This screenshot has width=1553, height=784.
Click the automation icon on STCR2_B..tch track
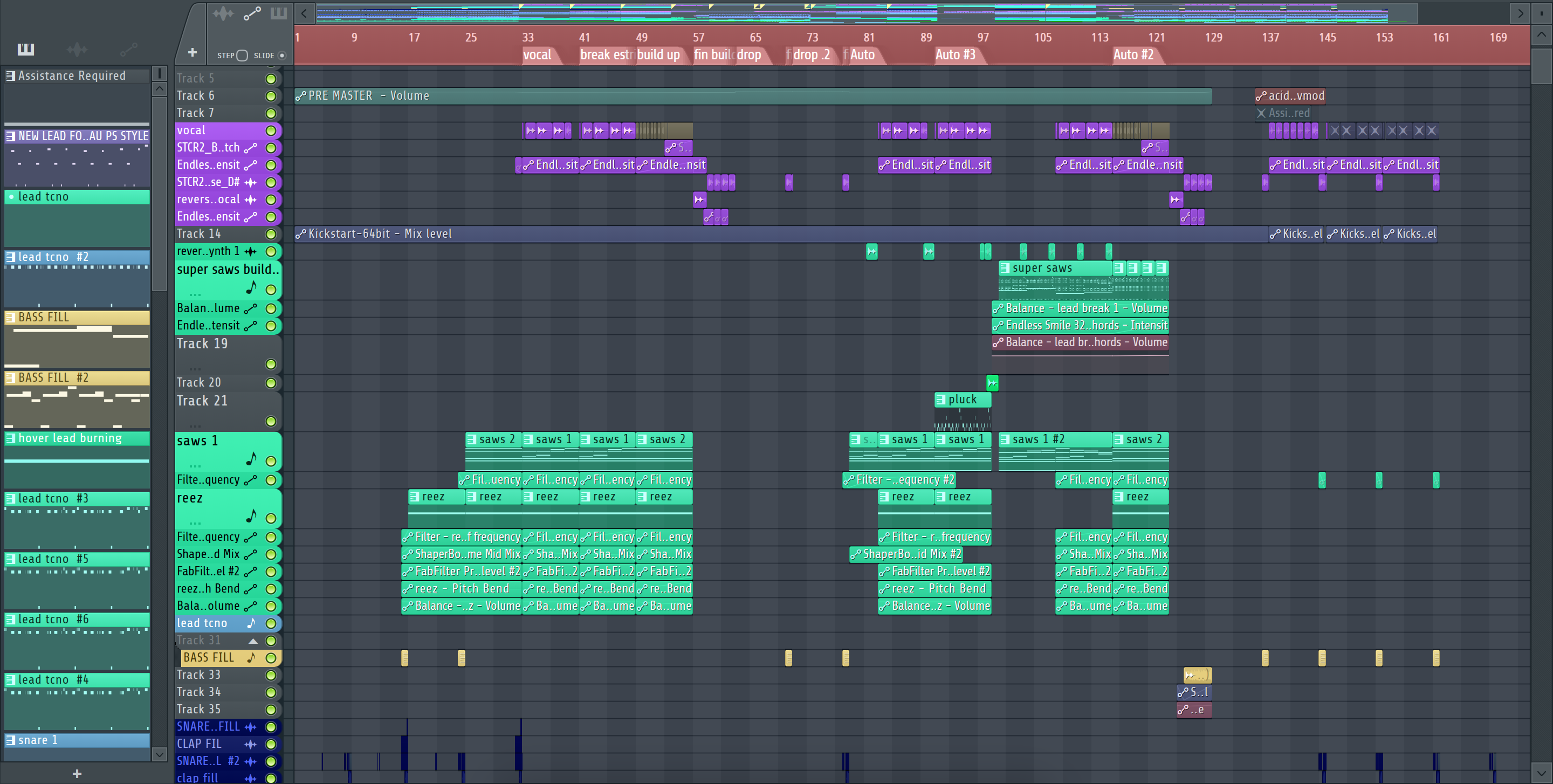click(251, 148)
